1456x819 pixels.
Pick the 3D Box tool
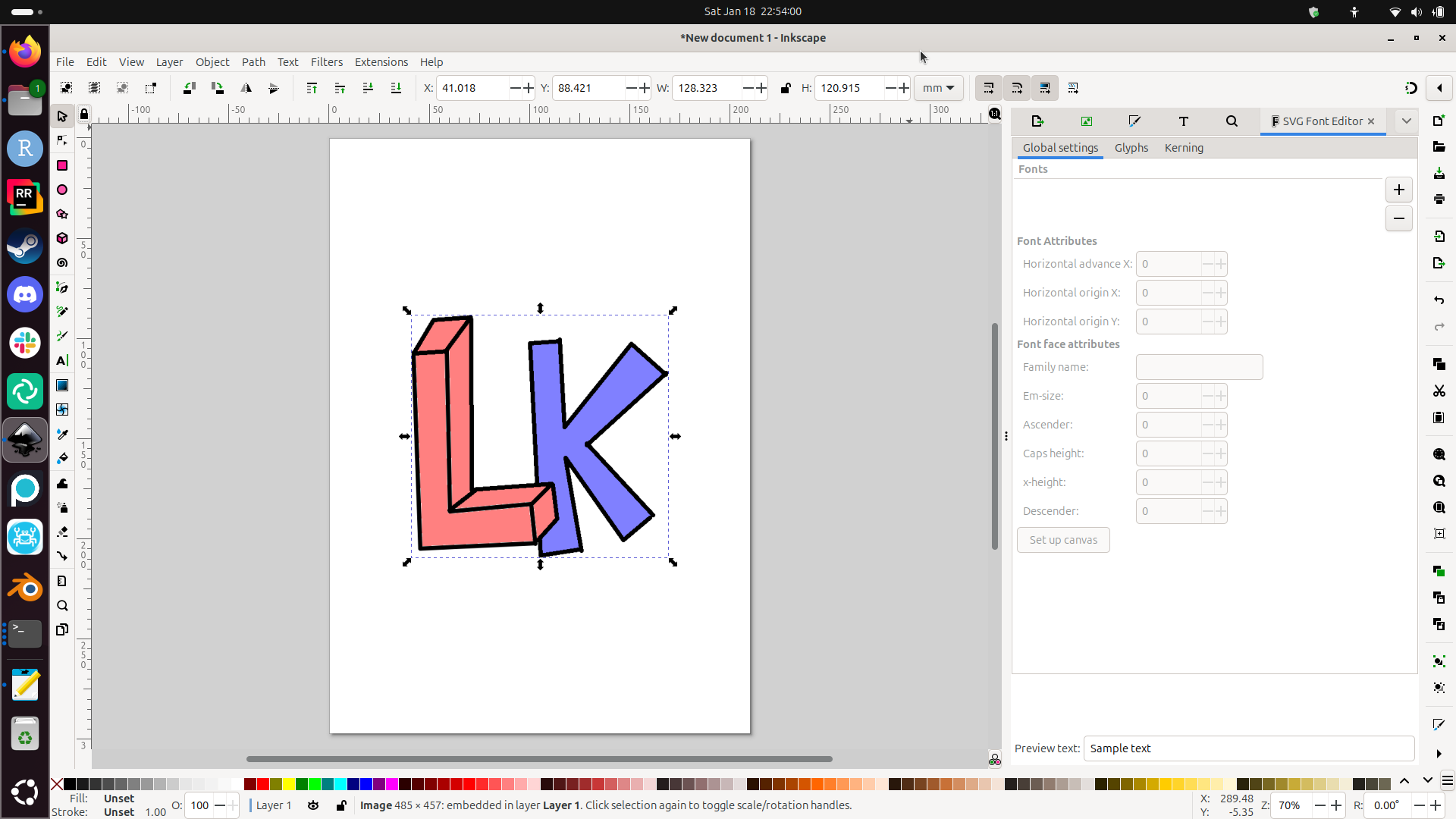(x=62, y=238)
